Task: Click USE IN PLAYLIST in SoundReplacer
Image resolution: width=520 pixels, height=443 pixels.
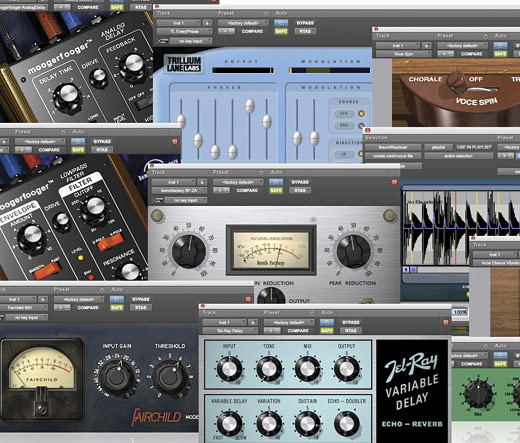Action: click(x=474, y=147)
